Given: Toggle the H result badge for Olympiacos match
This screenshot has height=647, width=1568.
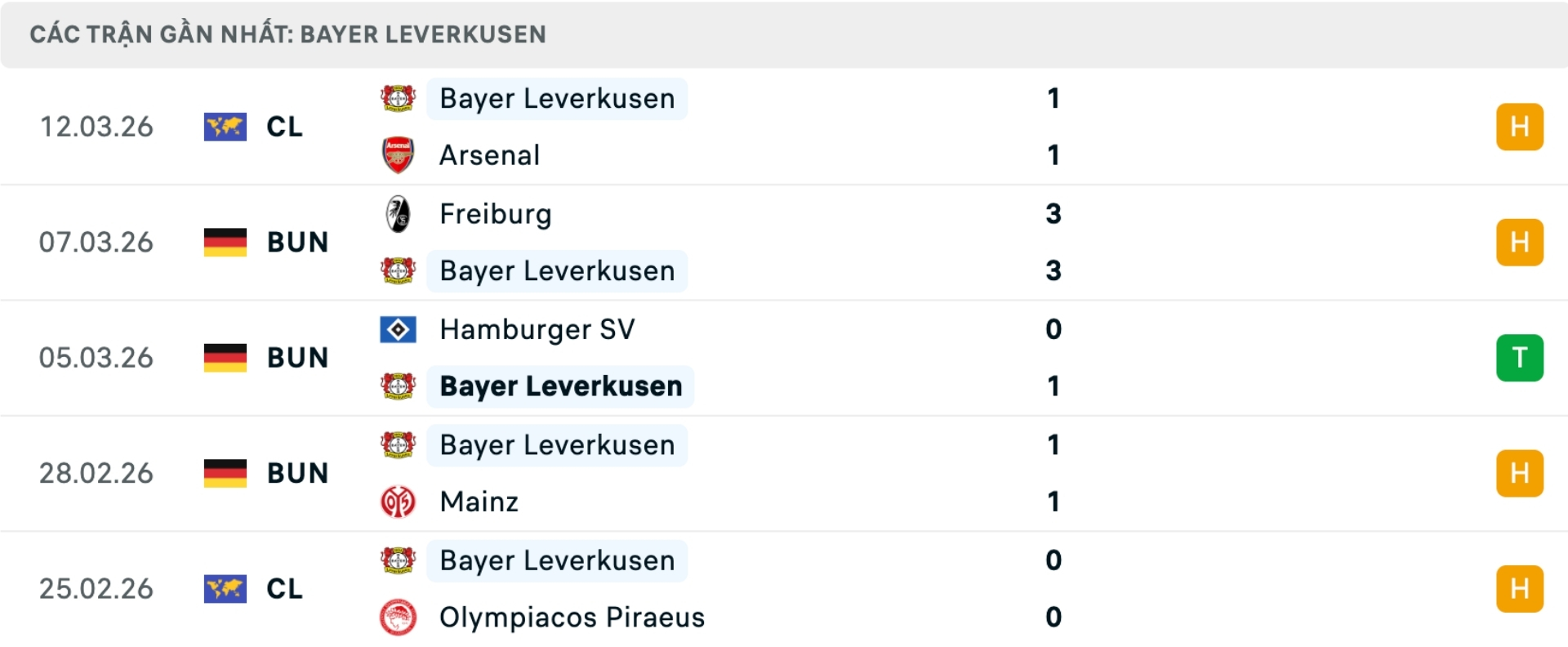Looking at the screenshot, I should click(x=1519, y=587).
